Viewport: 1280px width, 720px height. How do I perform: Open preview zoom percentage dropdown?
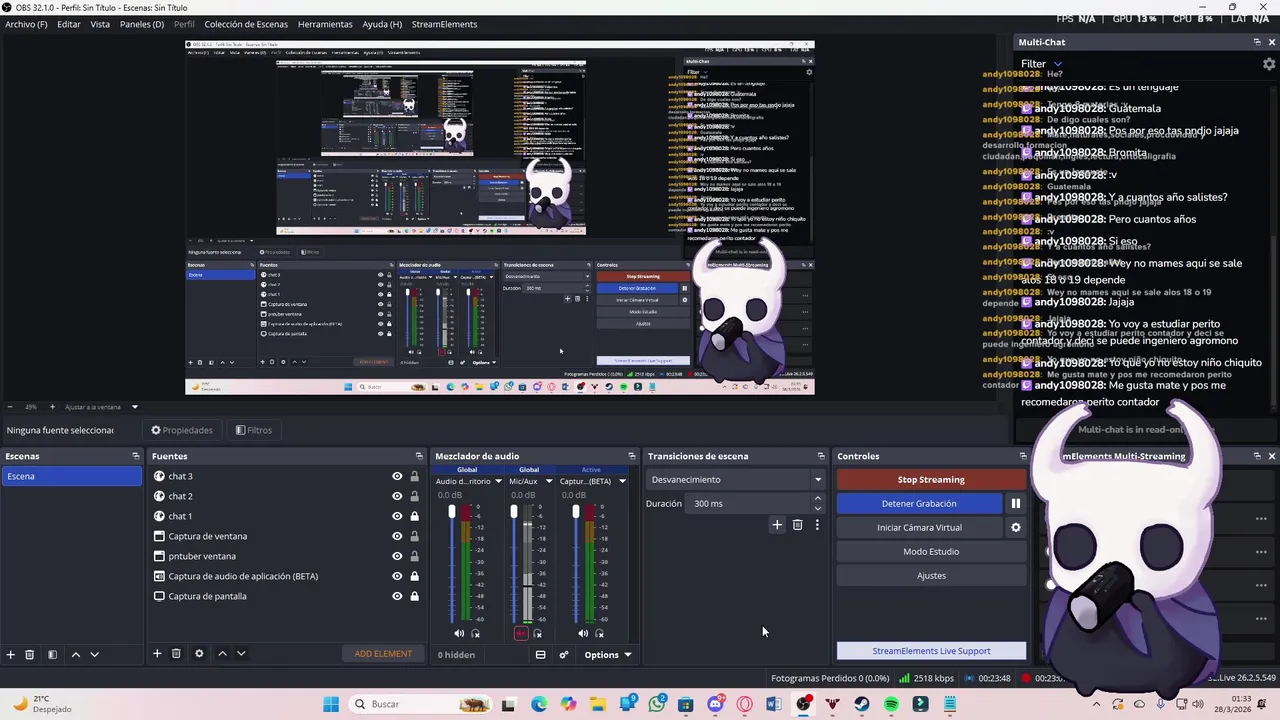click(x=31, y=407)
